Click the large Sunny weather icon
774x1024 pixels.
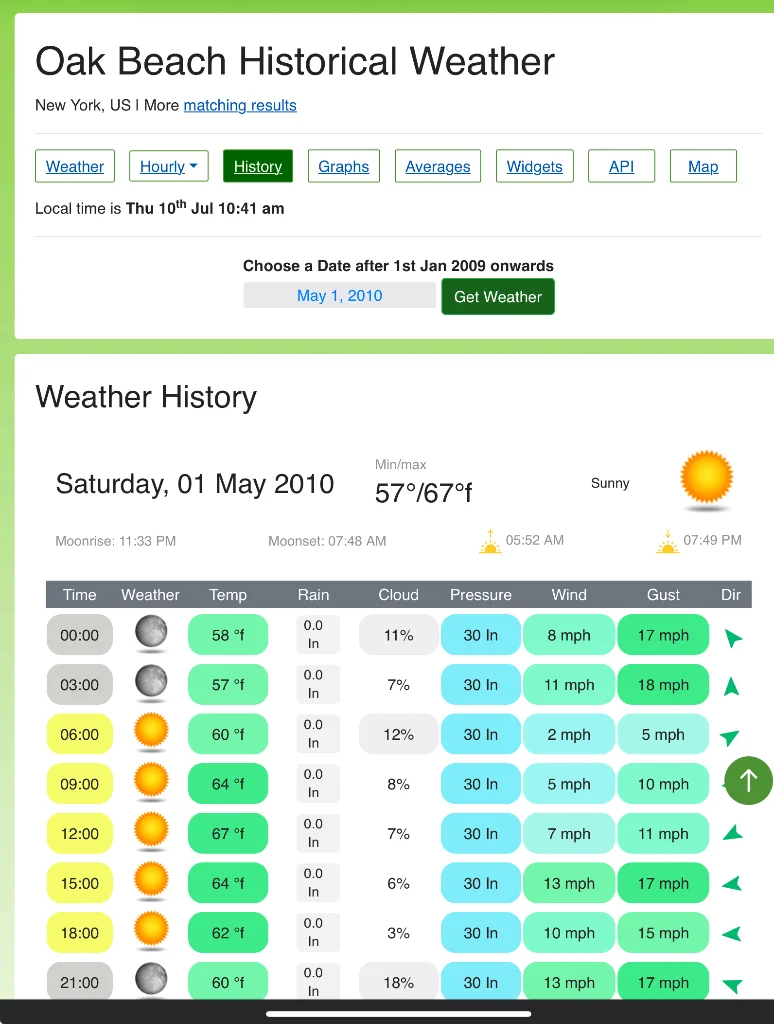(706, 479)
